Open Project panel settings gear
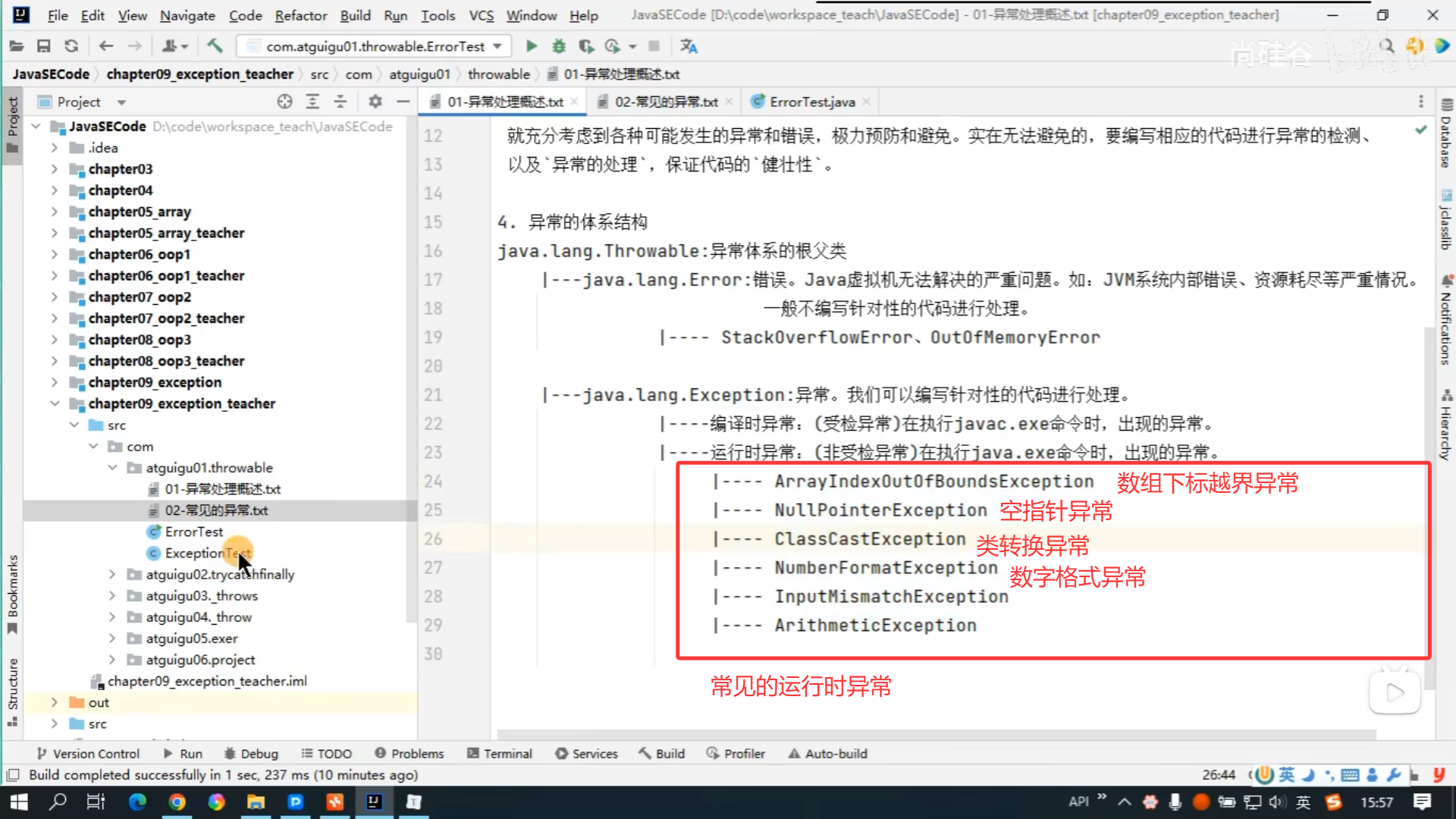The width and height of the screenshot is (1456, 819). click(375, 102)
